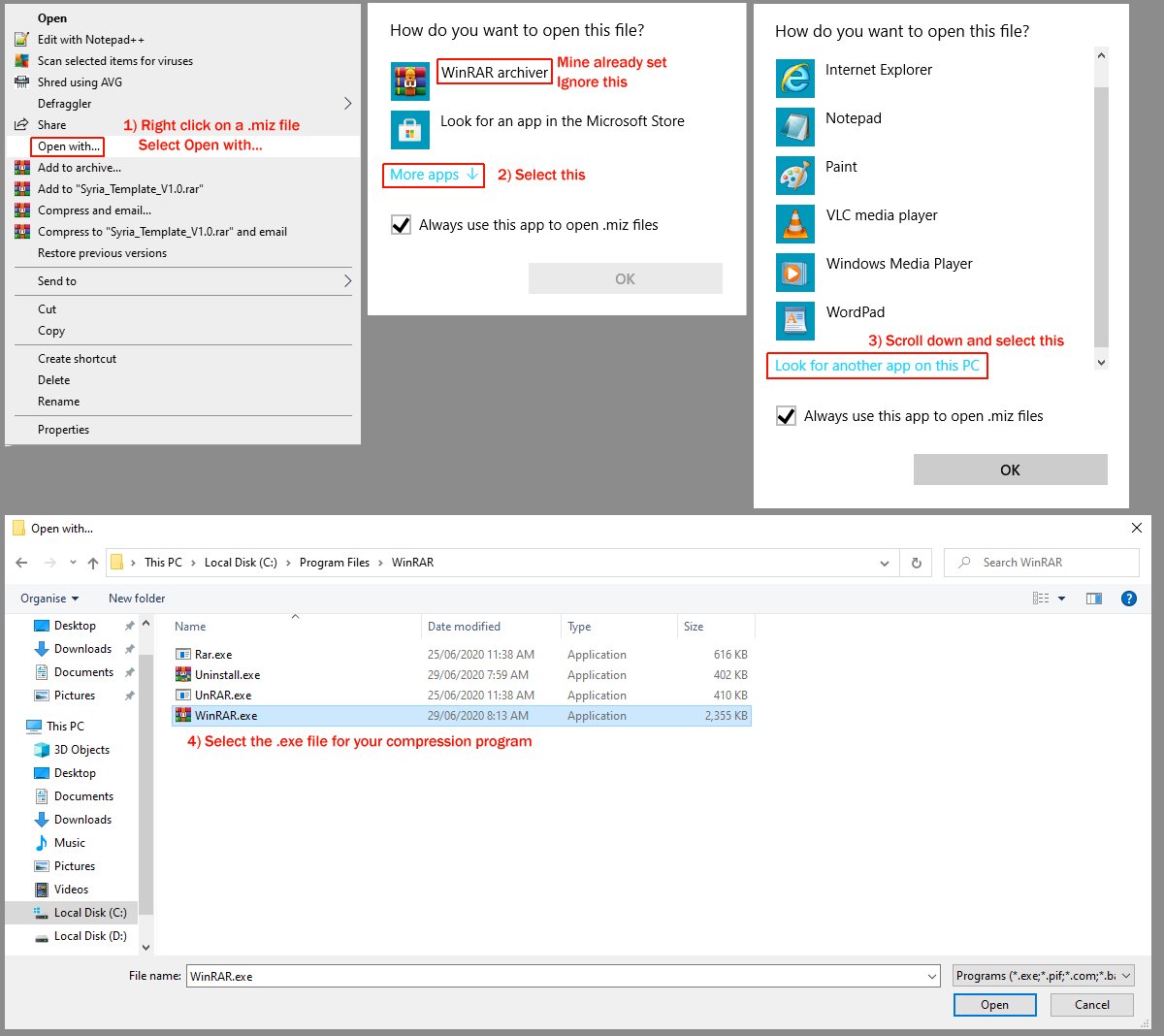Select the Paint app icon
Screen dimensions: 1164x1036
pyautogui.click(x=795, y=176)
